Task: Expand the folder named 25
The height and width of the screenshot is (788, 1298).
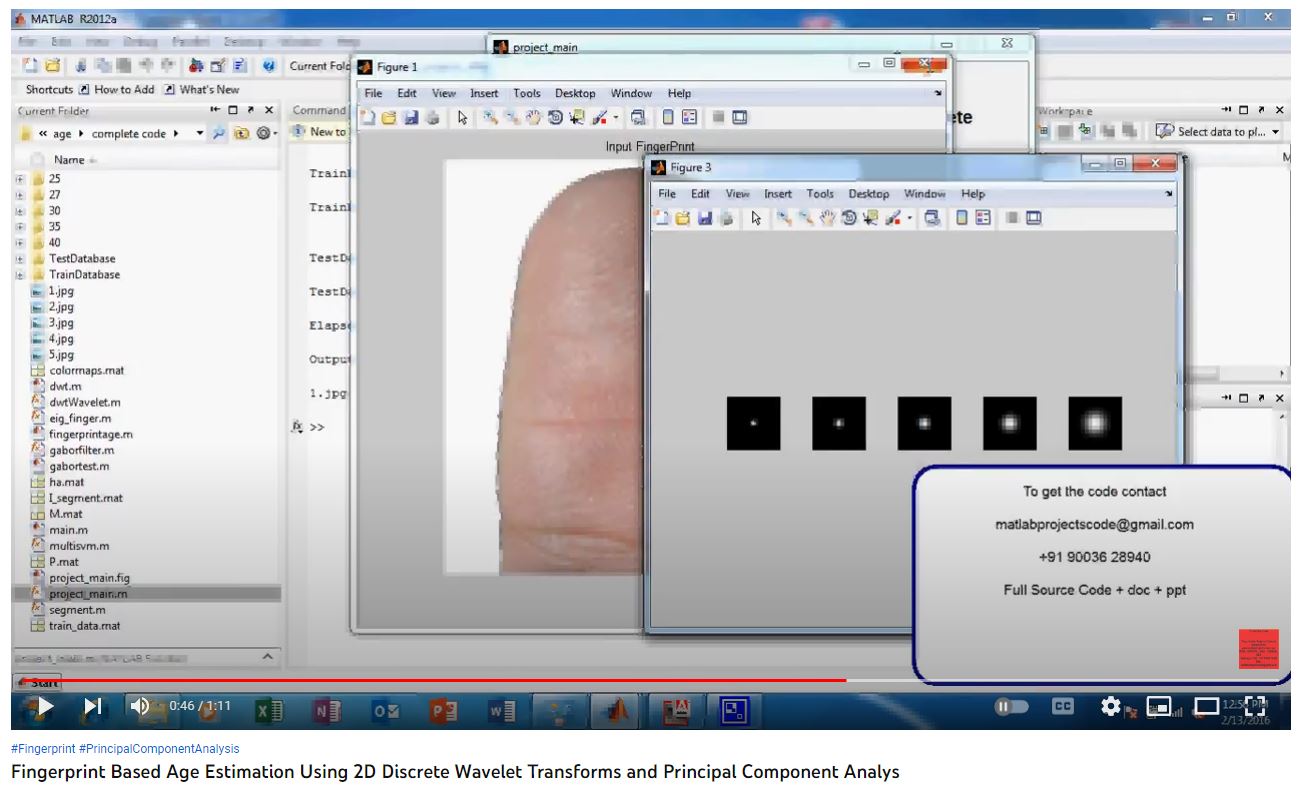Action: (20, 178)
